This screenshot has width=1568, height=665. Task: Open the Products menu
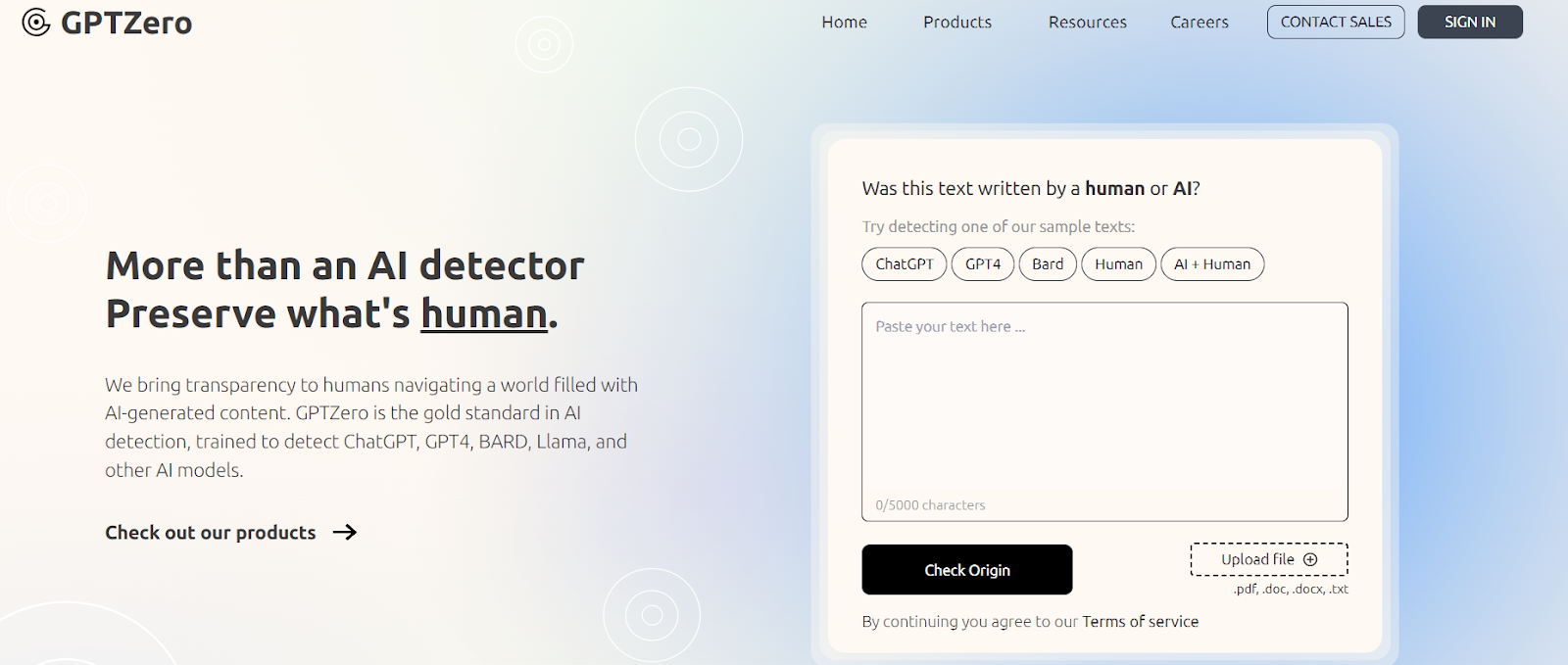coord(956,22)
